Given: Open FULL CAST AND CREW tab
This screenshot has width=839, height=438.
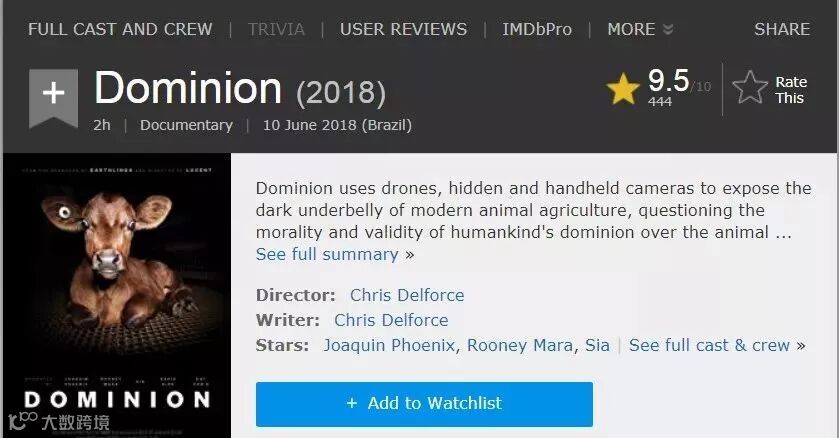Looking at the screenshot, I should [120, 29].
